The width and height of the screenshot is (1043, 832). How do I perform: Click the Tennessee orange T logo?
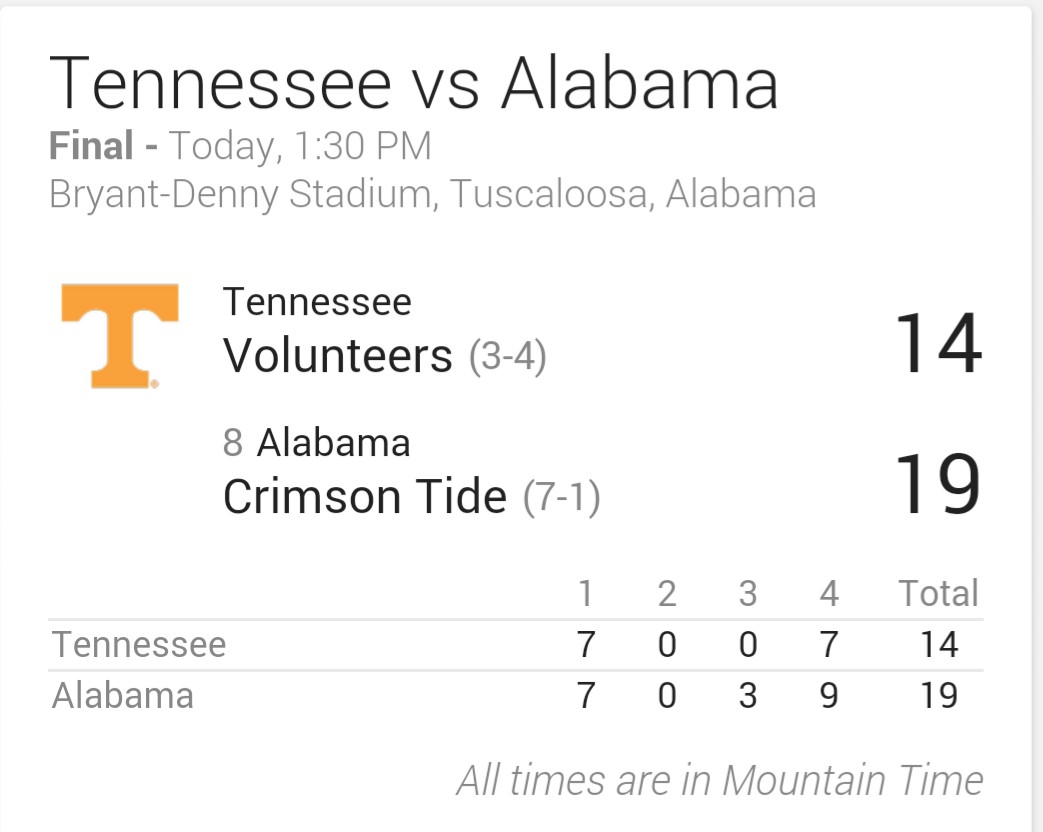pyautogui.click(x=120, y=336)
